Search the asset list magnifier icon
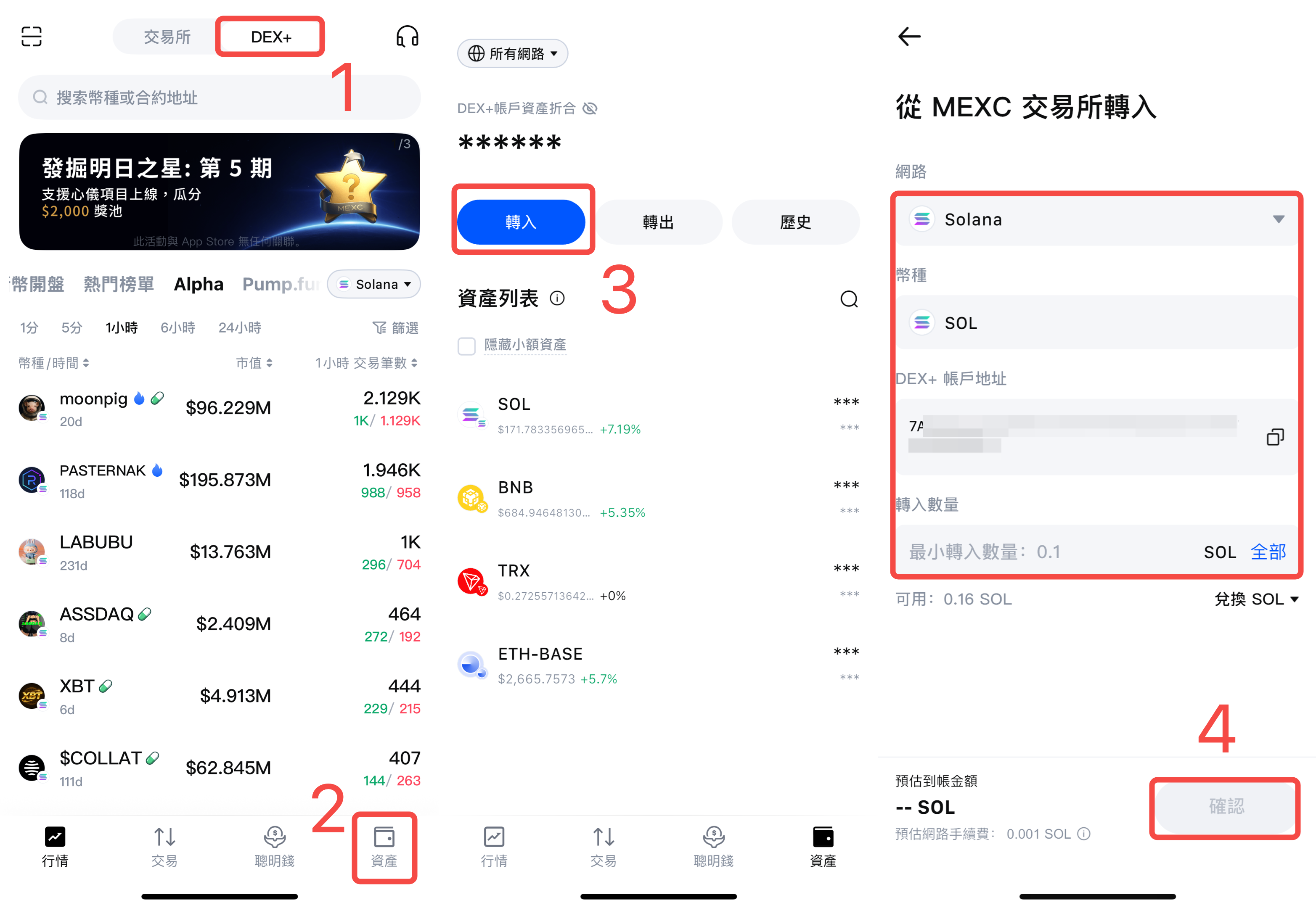Screen dimensions: 1316x908 point(849,299)
